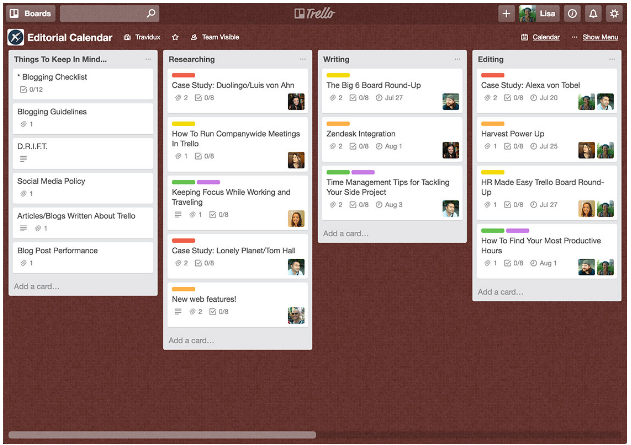The height and width of the screenshot is (445, 631).
Task: Click checklist badge on Big 6 Board Round-Up card
Action: pos(359,97)
